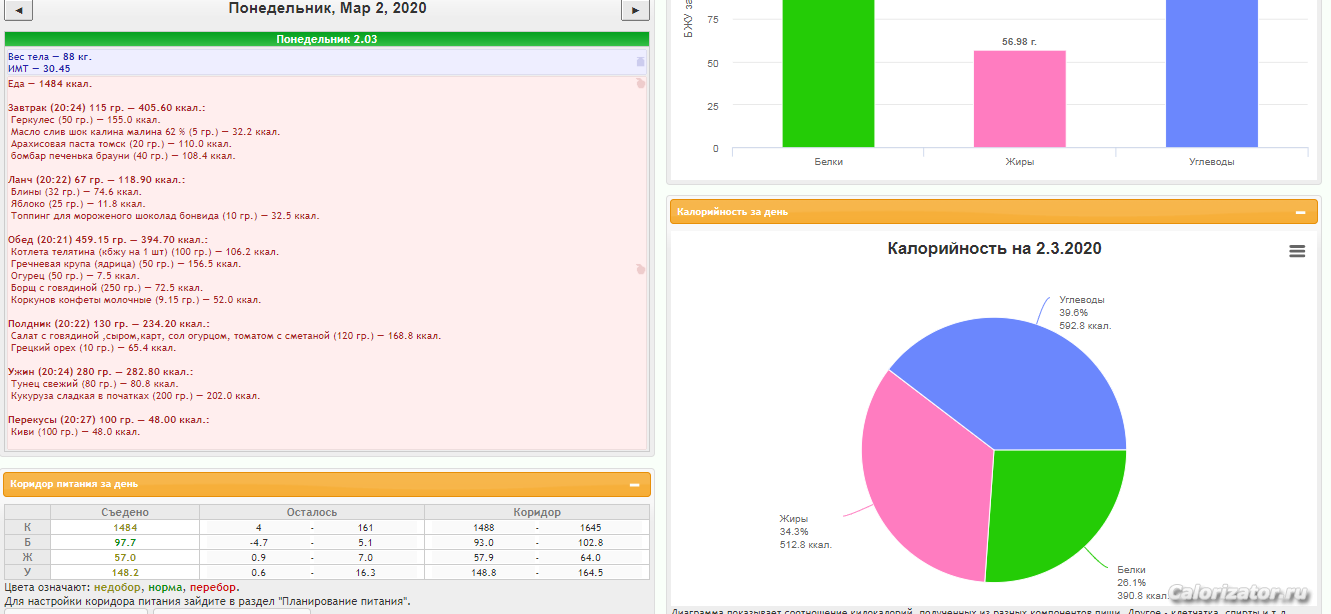The width and height of the screenshot is (1331, 614).
Task: Click the Съедено calories value 1484
Action: pos(125,527)
